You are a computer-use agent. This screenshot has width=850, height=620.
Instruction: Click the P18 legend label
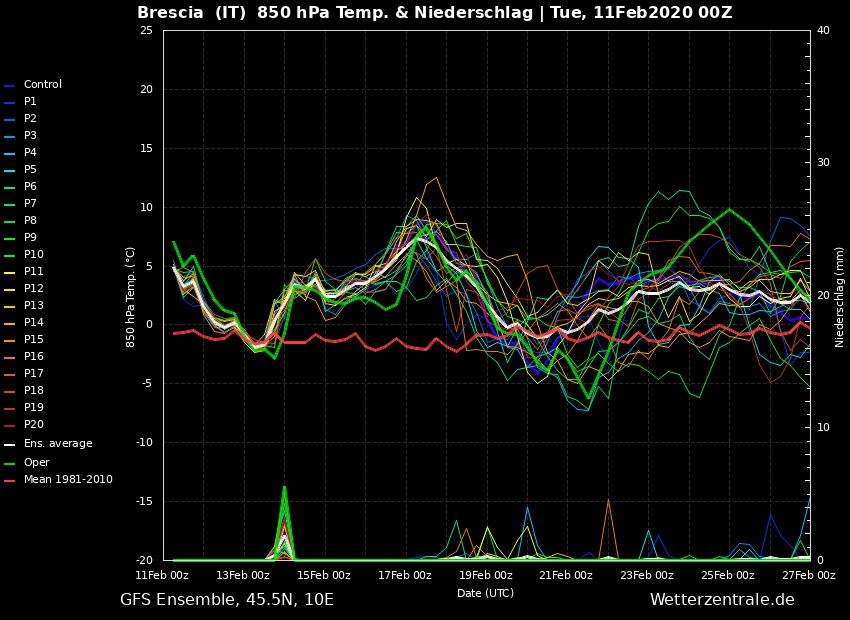[x=34, y=390]
